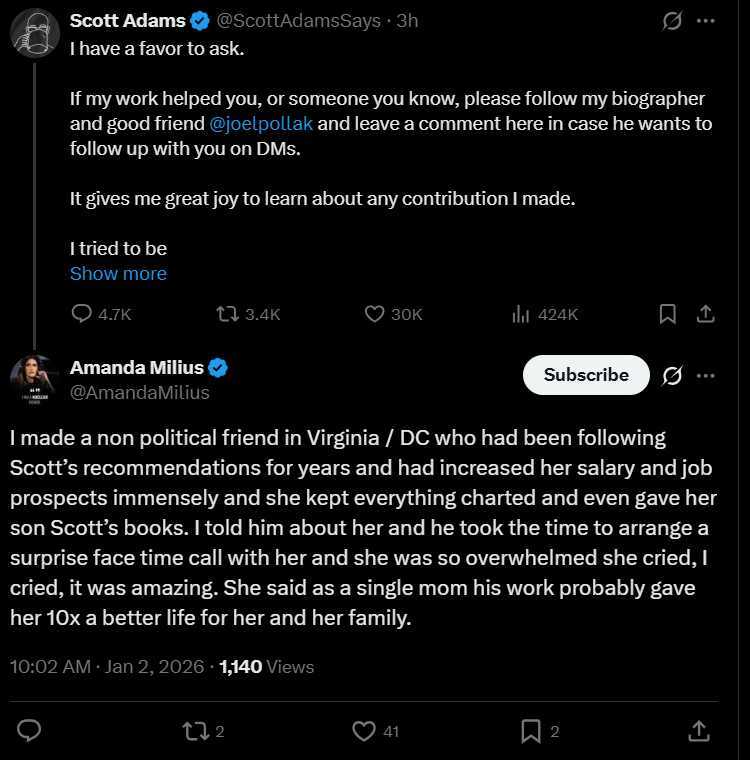The width and height of the screenshot is (750, 760).
Task: Expand the post with Show more
Action: (x=118, y=273)
